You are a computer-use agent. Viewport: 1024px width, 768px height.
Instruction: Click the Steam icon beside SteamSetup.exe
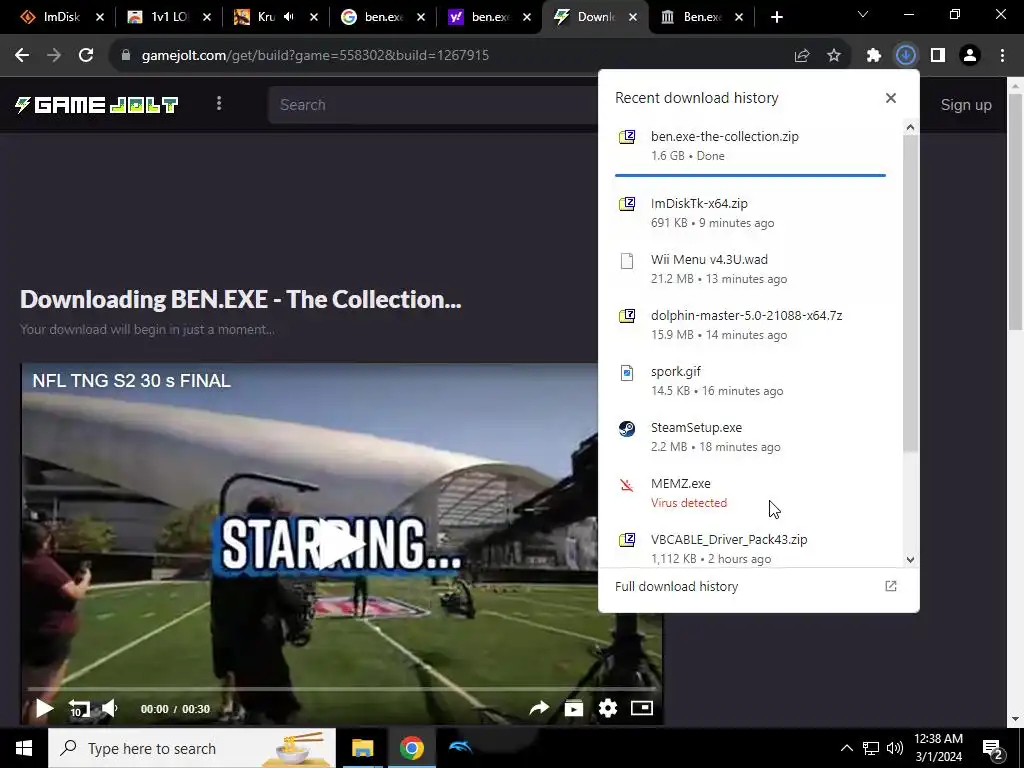627,428
